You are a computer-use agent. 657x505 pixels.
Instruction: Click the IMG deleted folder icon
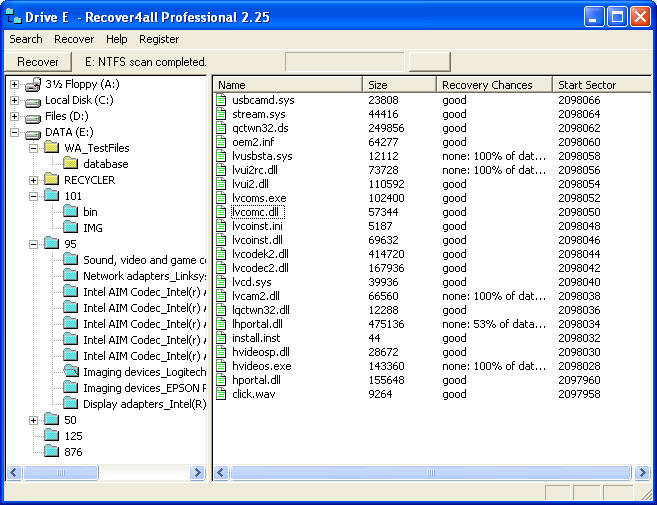point(70,227)
